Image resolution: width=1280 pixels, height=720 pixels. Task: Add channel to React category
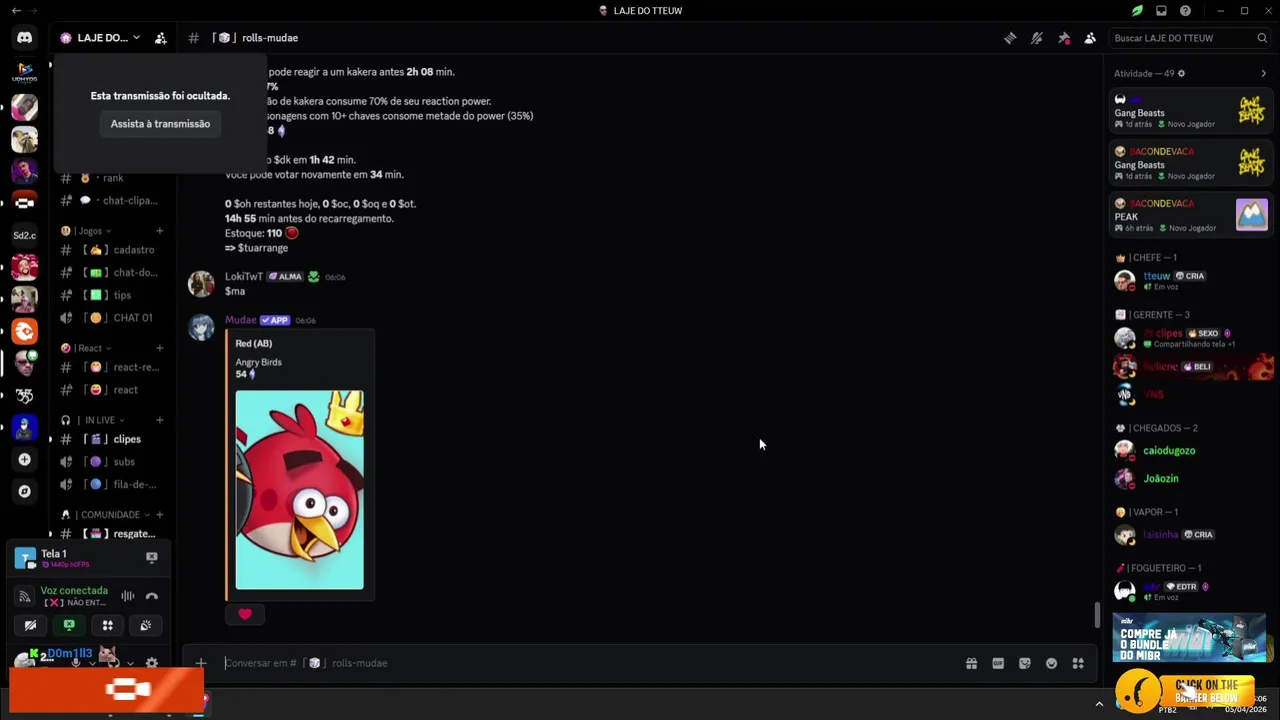point(159,348)
